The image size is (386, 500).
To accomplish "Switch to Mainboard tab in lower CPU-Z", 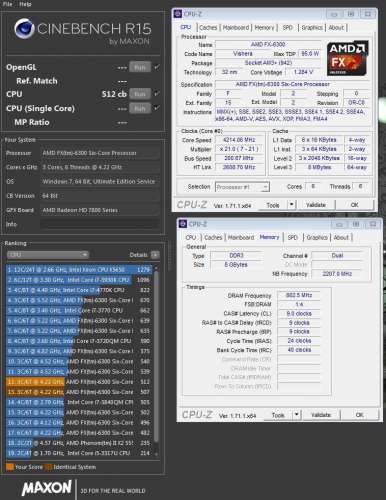I will pyautogui.click(x=241, y=238).
